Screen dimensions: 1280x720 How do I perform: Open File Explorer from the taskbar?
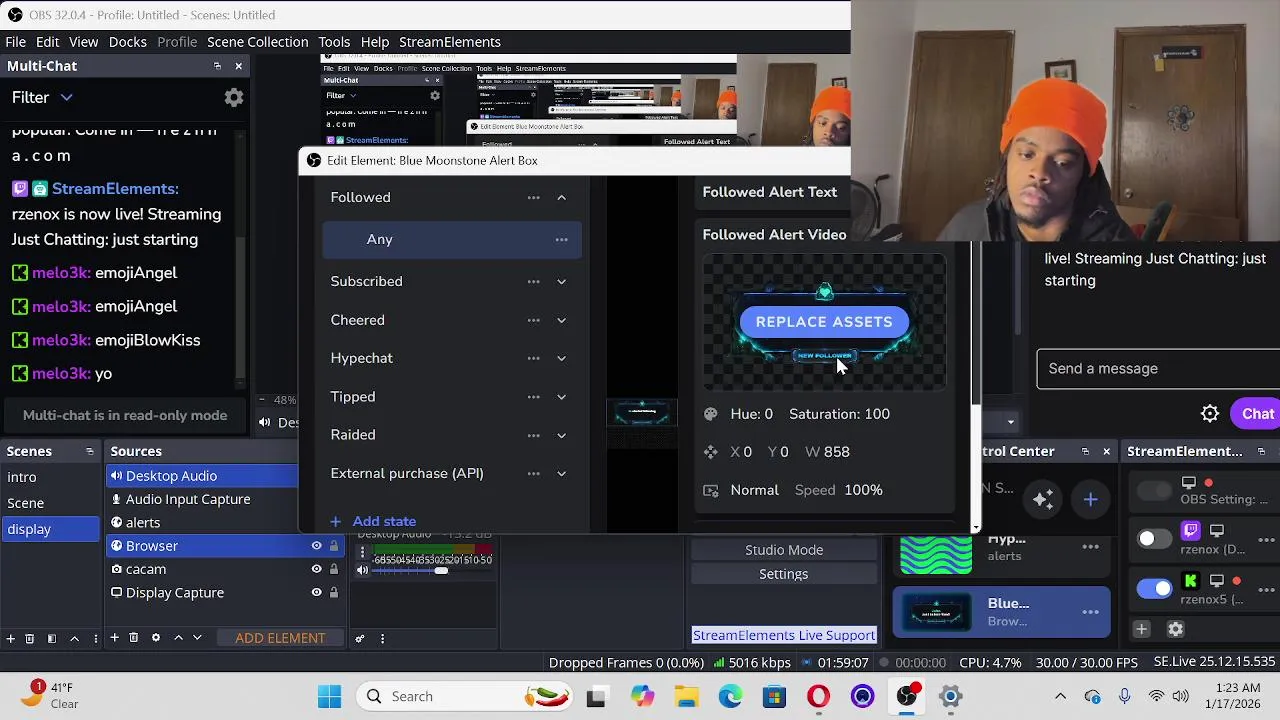[686, 696]
